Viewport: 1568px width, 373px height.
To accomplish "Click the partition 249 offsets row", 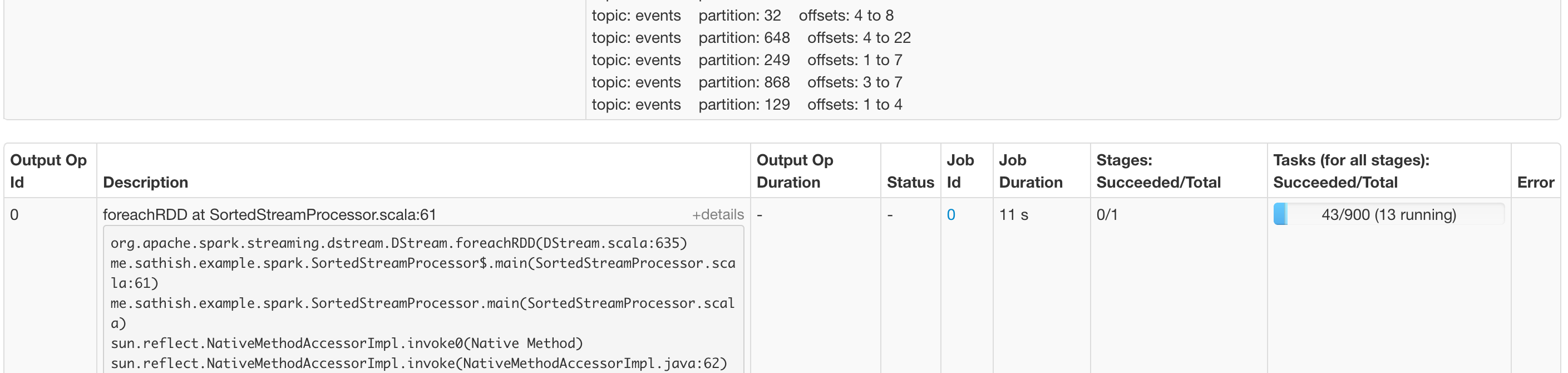I will click(747, 60).
